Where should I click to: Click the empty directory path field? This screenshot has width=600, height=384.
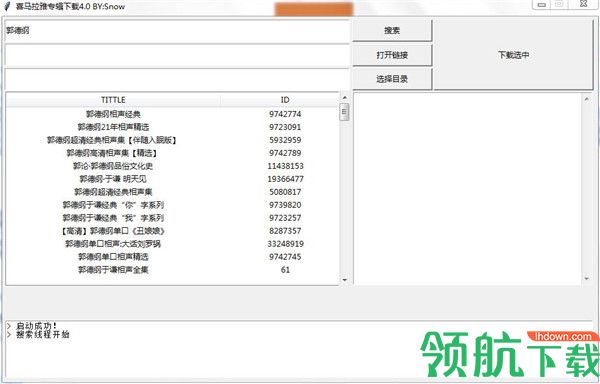click(x=177, y=80)
